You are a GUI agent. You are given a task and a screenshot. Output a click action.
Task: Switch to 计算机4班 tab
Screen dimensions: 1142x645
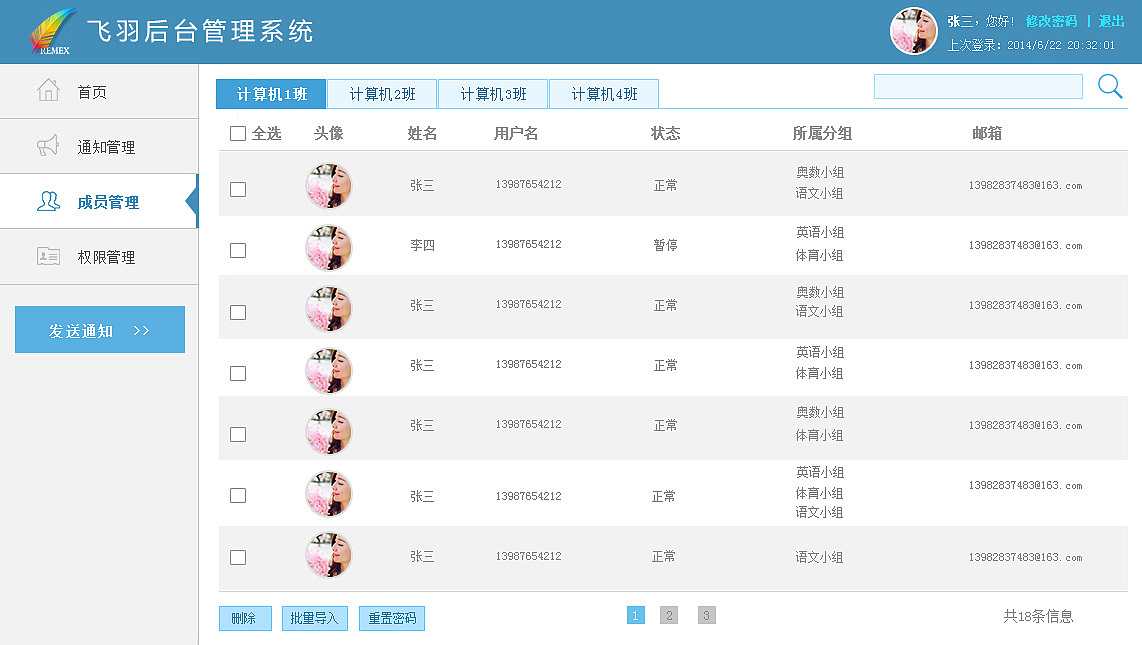(605, 94)
